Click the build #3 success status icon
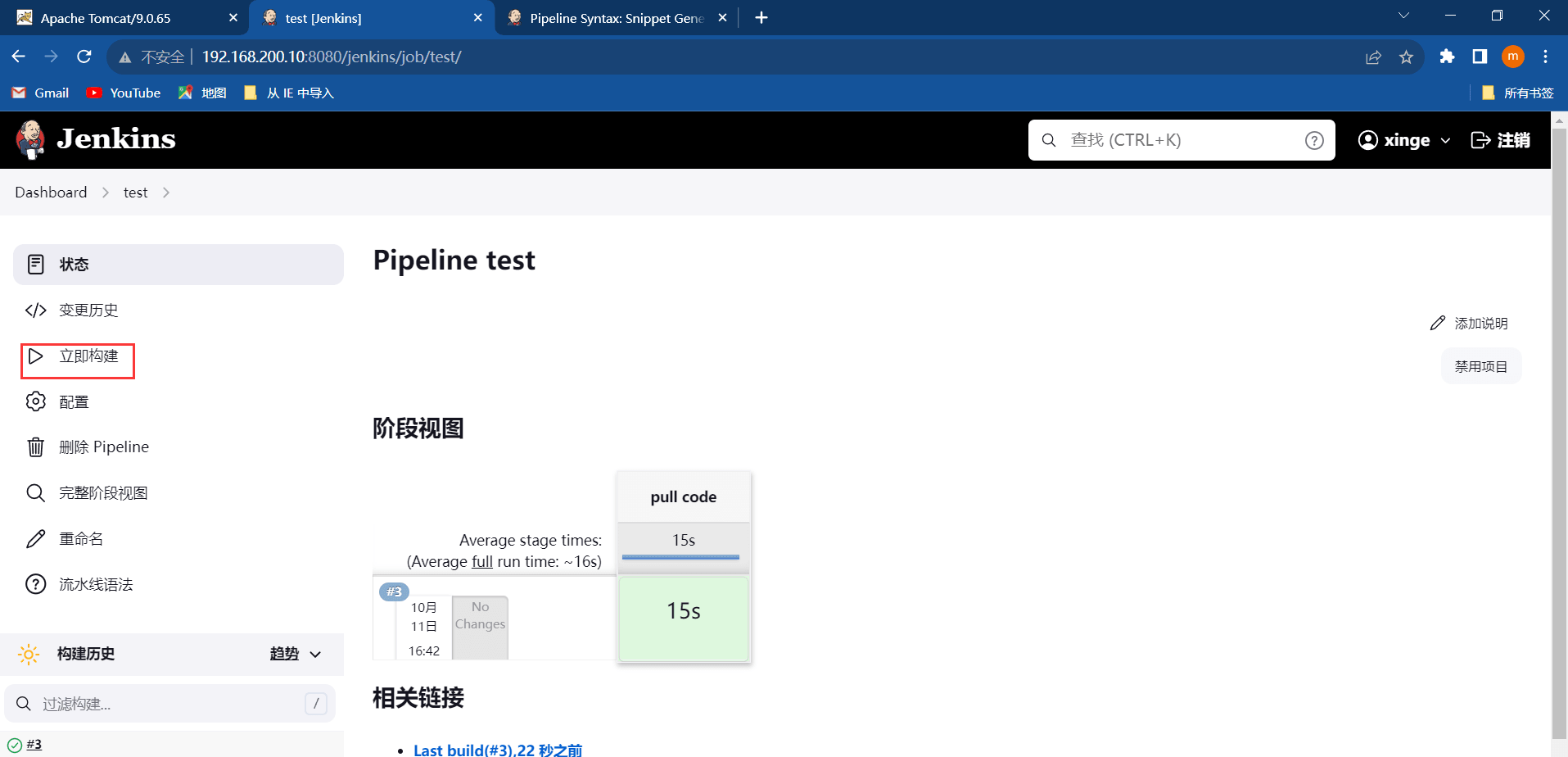Viewport: 1568px width, 757px height. [x=14, y=746]
